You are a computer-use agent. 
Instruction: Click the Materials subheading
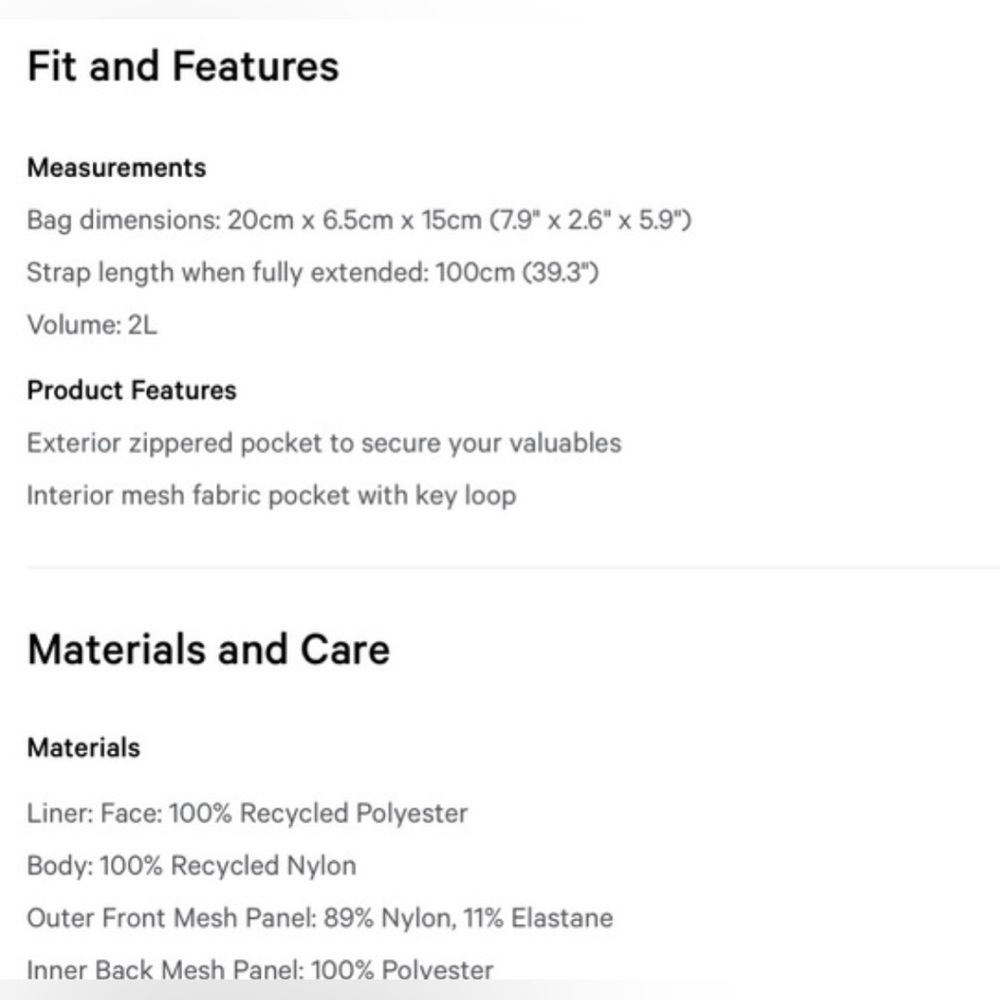[84, 747]
